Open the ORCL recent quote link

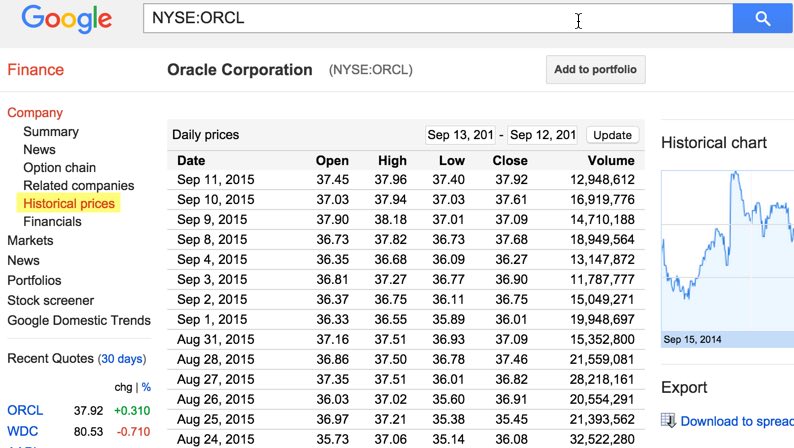[x=25, y=410]
